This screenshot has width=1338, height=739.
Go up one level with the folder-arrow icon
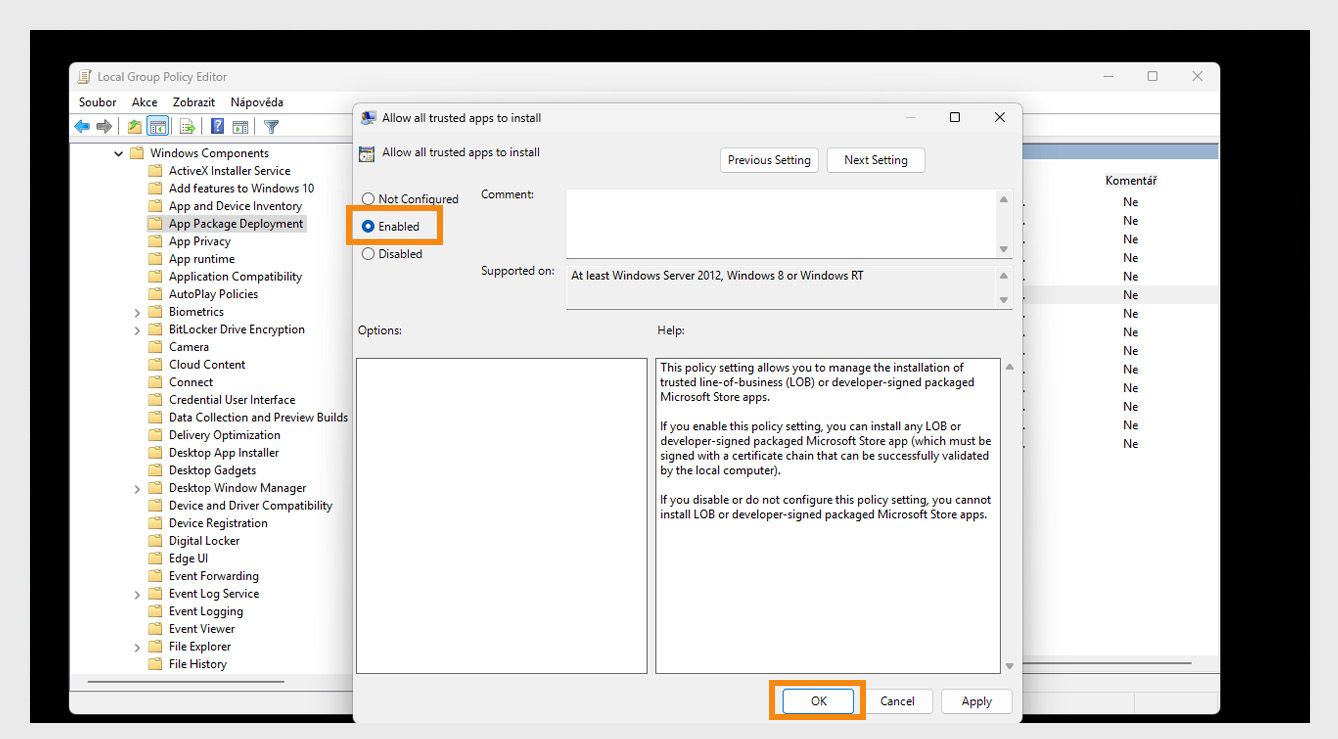(x=135, y=127)
